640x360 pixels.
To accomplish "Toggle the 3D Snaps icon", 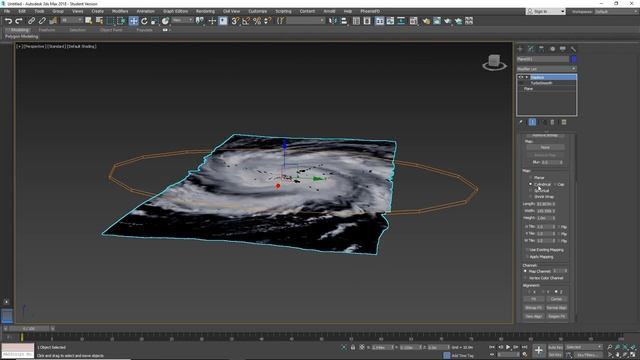I will 235,21.
